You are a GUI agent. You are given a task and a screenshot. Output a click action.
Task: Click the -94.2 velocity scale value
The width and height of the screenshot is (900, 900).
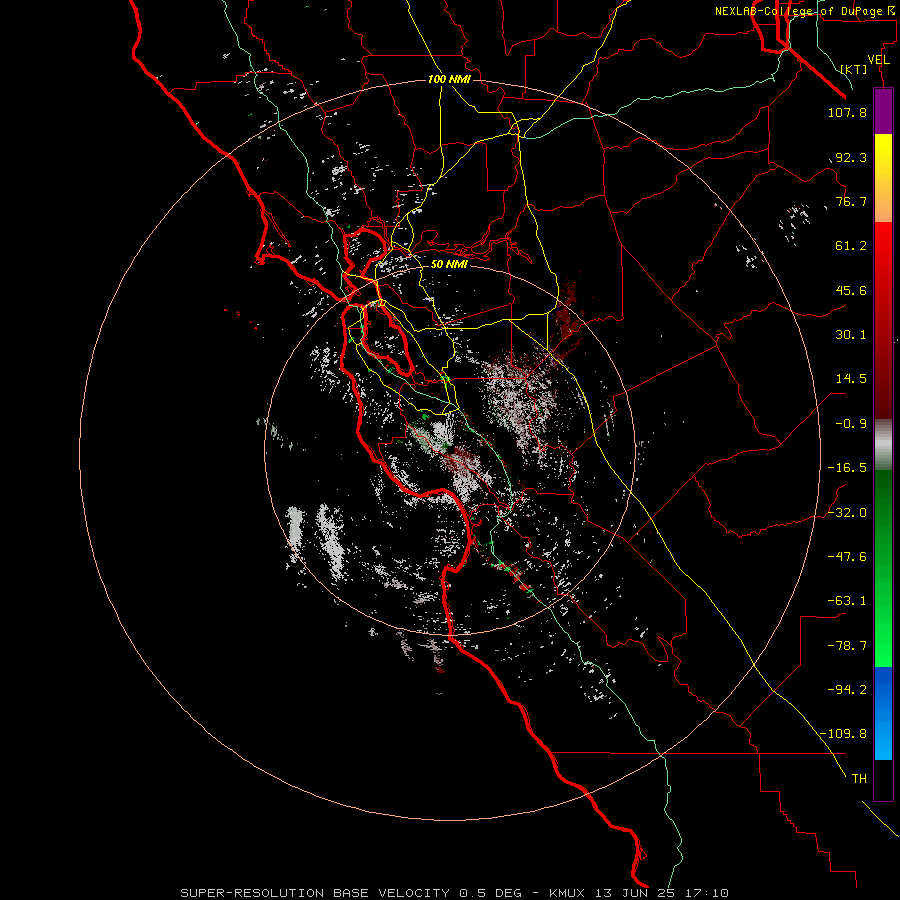847,690
